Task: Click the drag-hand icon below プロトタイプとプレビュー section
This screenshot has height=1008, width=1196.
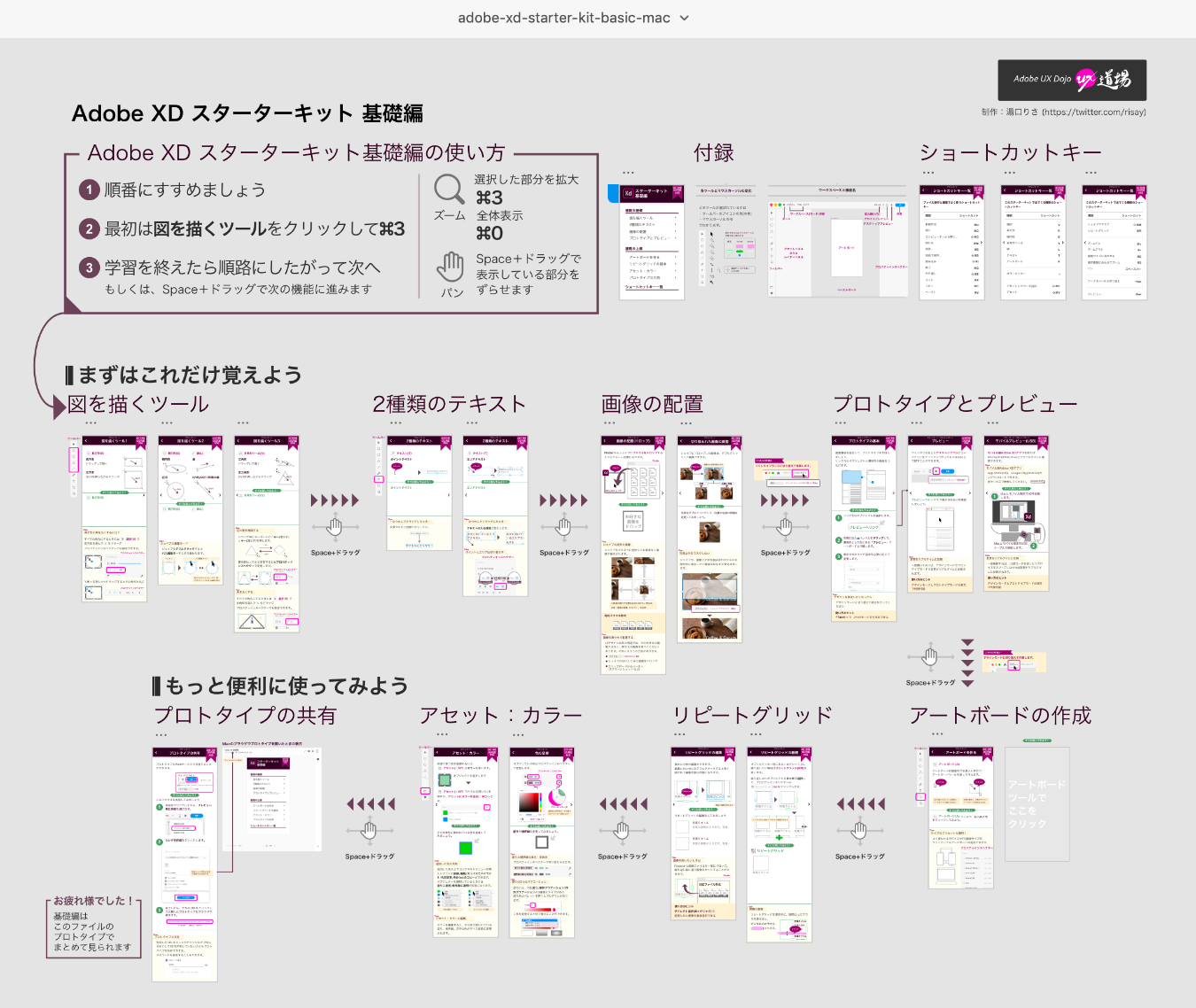Action: [930, 657]
